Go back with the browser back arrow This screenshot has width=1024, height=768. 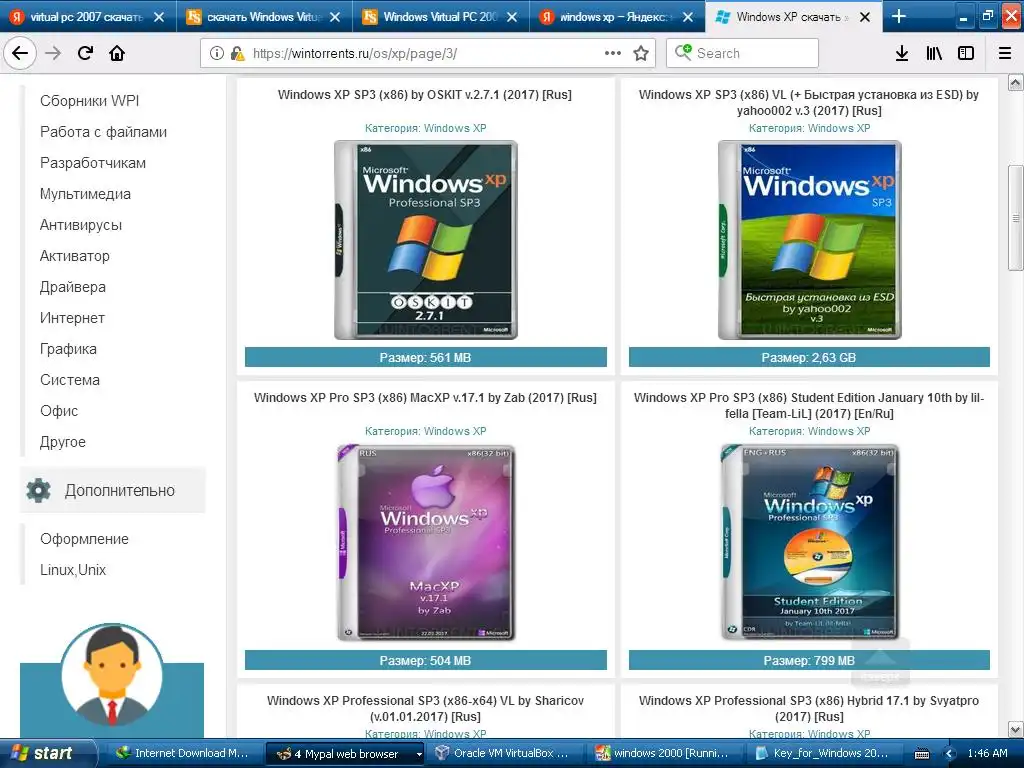pyautogui.click(x=20, y=53)
